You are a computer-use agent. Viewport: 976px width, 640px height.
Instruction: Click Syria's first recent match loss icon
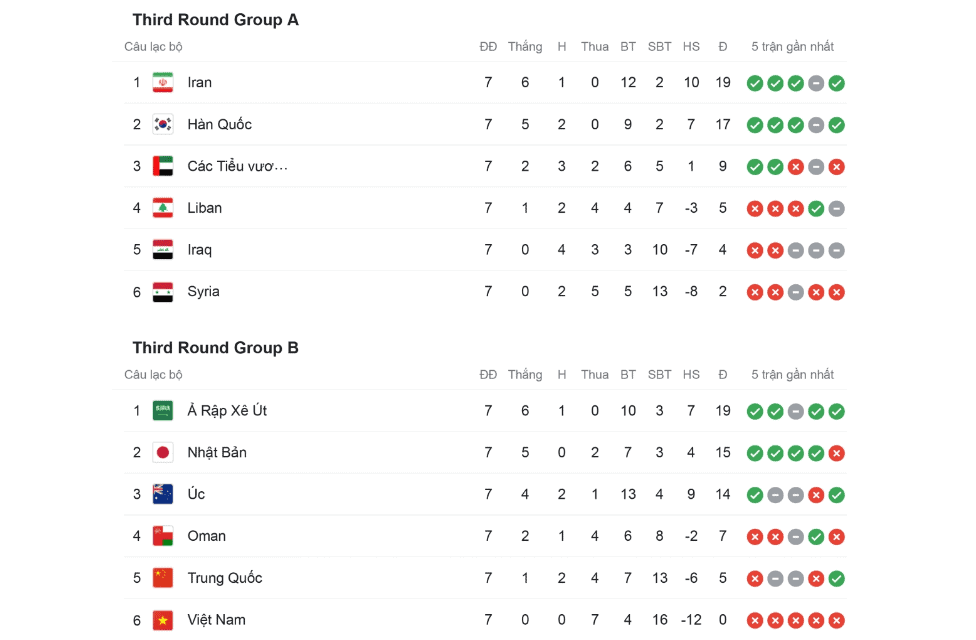[x=755, y=292]
